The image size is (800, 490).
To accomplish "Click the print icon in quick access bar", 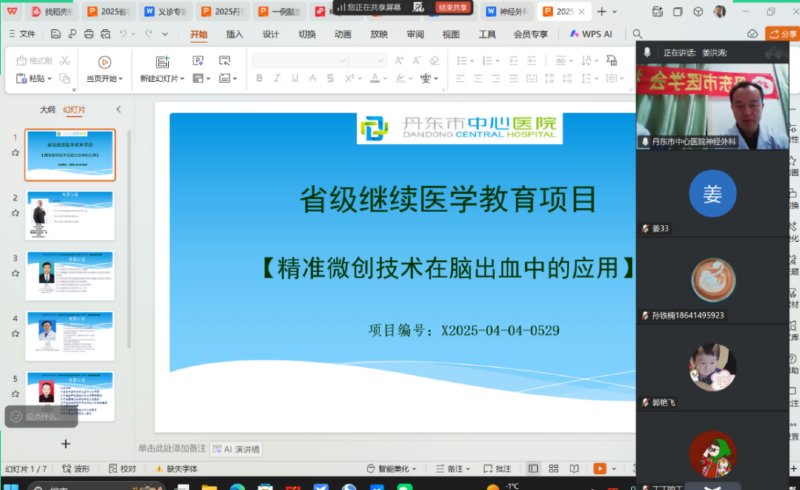I will [91, 34].
